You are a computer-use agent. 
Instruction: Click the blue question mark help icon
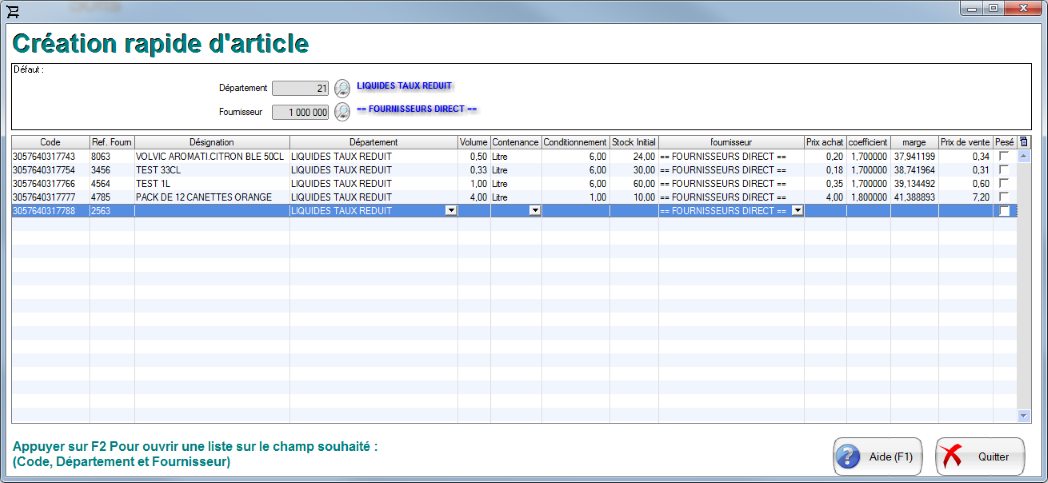[x=848, y=457]
